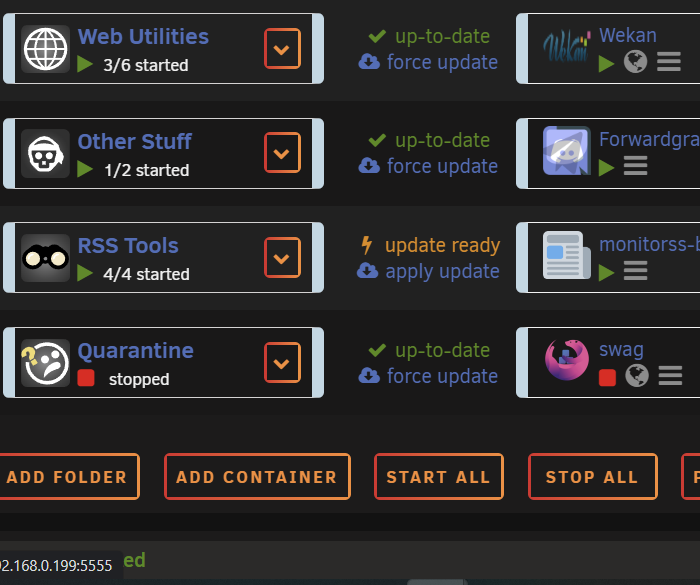Click the Start All button
This screenshot has width=700, height=585.
click(439, 477)
